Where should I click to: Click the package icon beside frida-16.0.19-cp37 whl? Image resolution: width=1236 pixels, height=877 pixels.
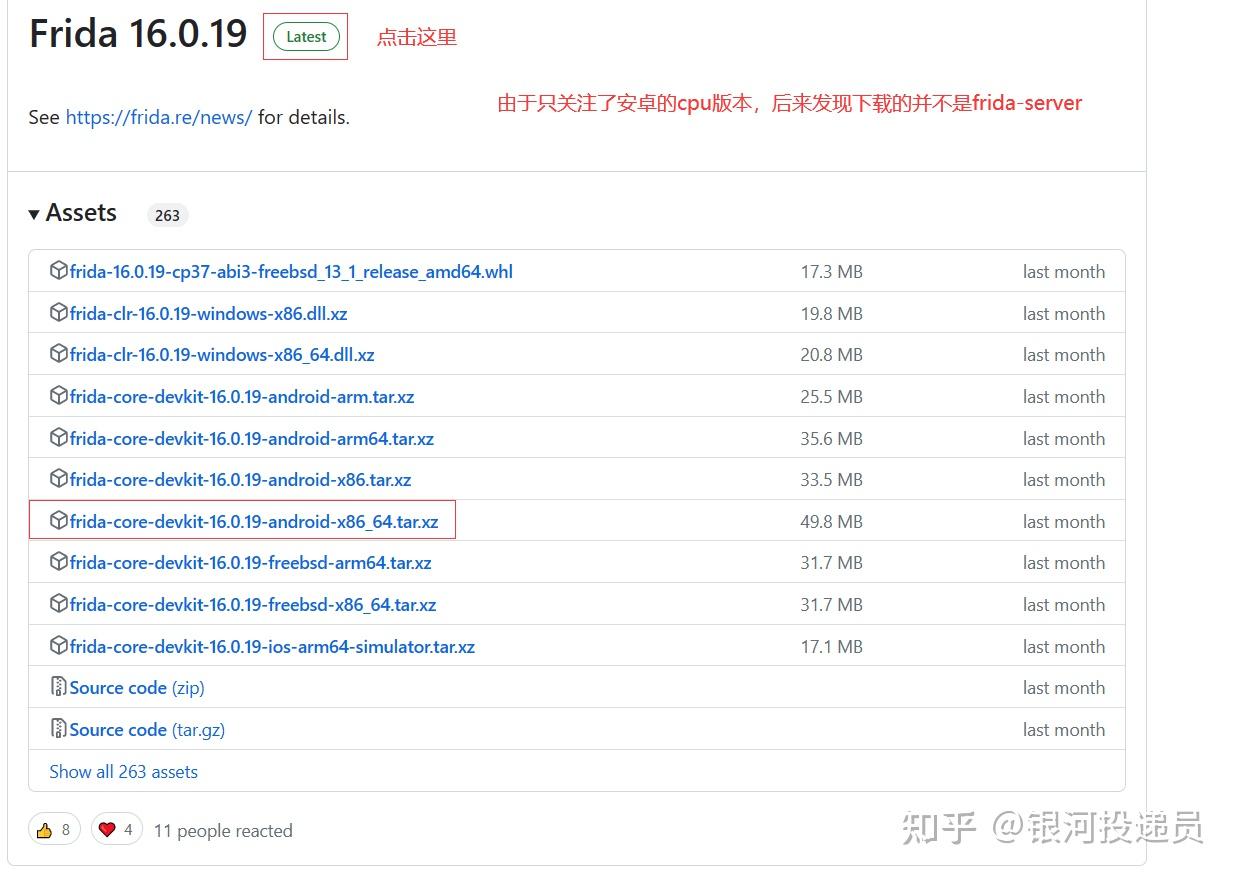point(60,271)
